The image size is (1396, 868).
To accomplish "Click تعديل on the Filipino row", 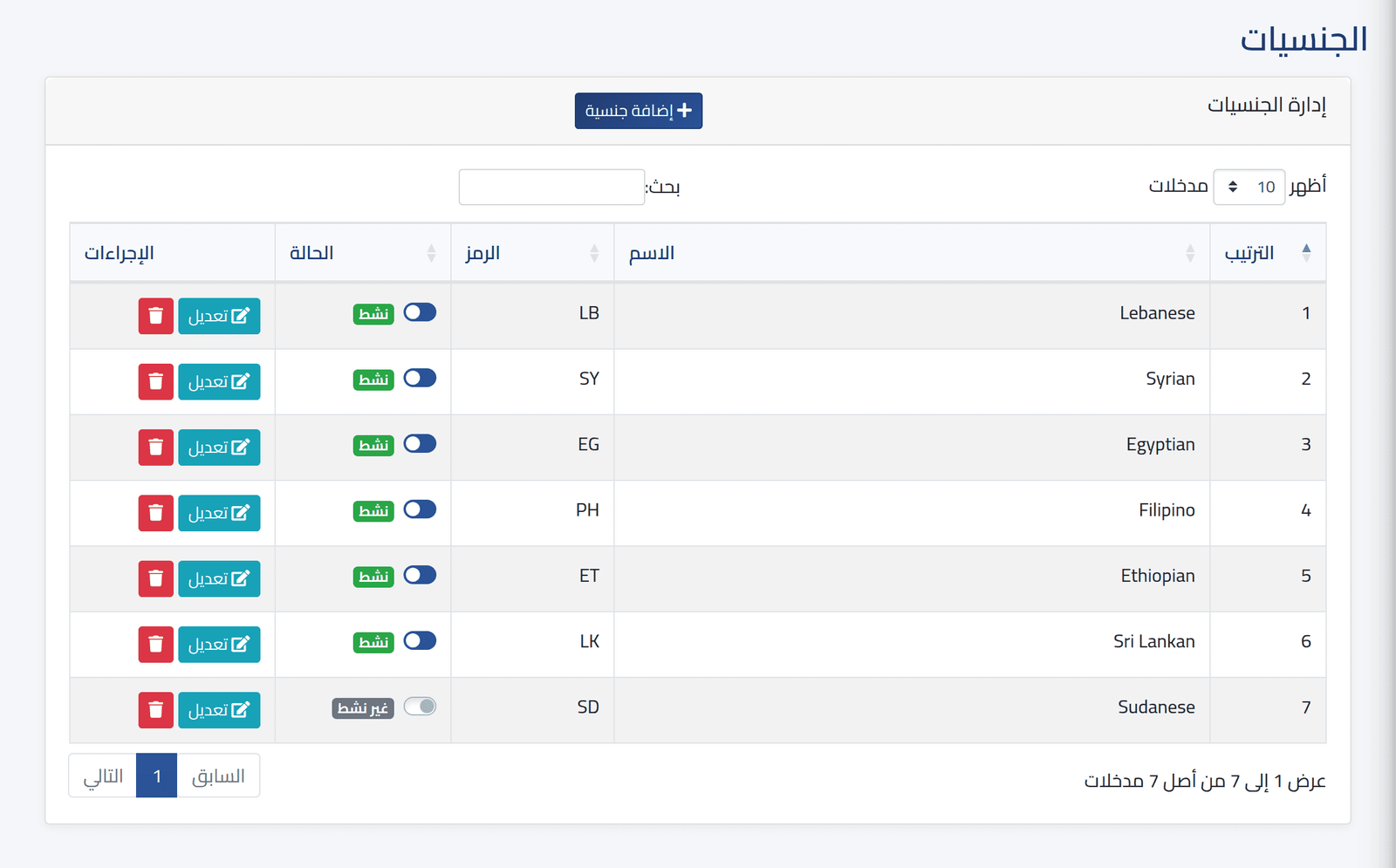I will tap(219, 513).
